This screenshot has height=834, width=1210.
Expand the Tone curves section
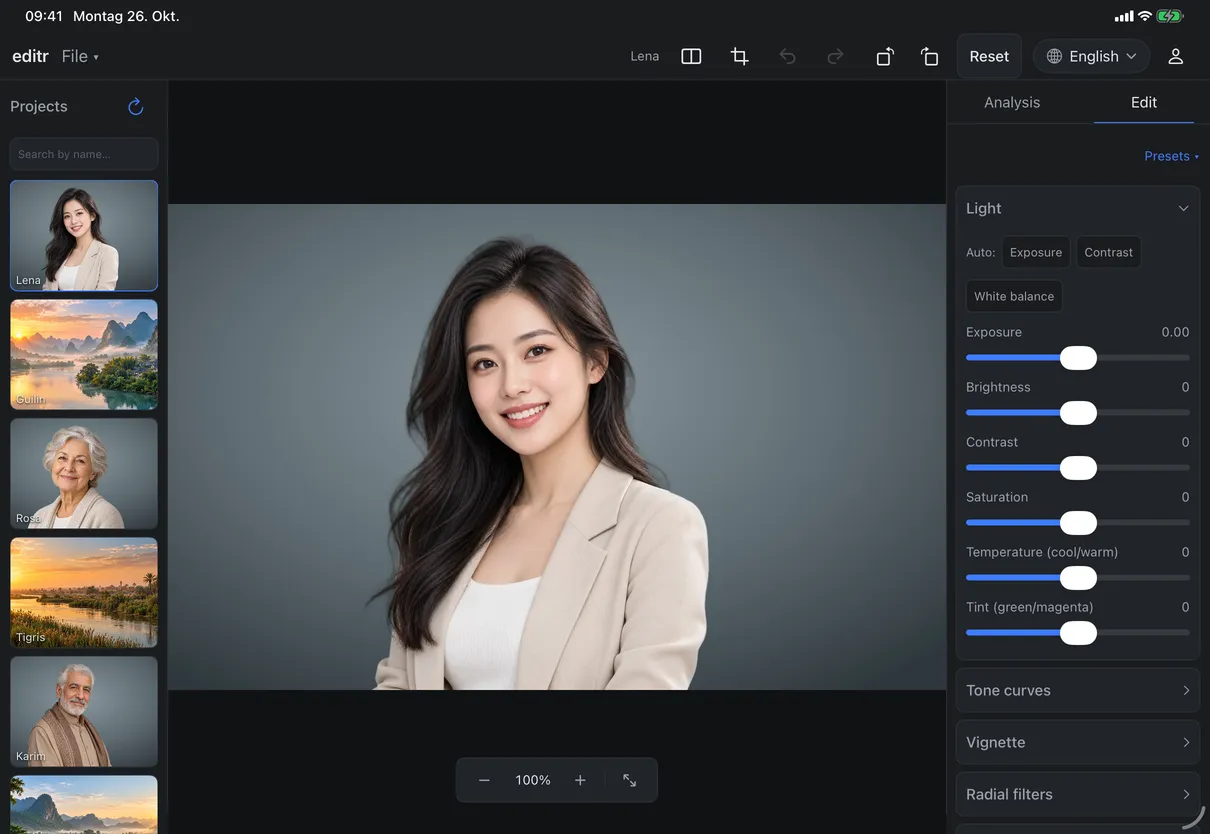point(1078,690)
